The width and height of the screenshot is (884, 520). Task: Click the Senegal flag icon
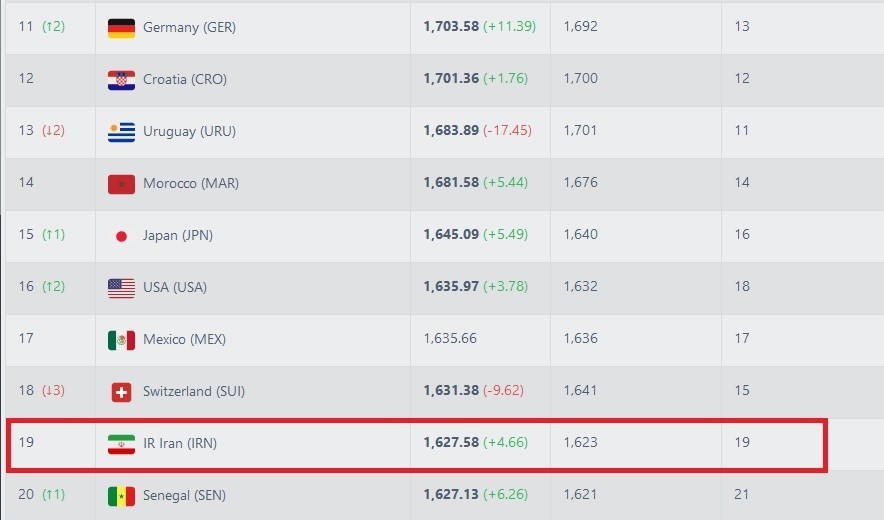tap(121, 496)
